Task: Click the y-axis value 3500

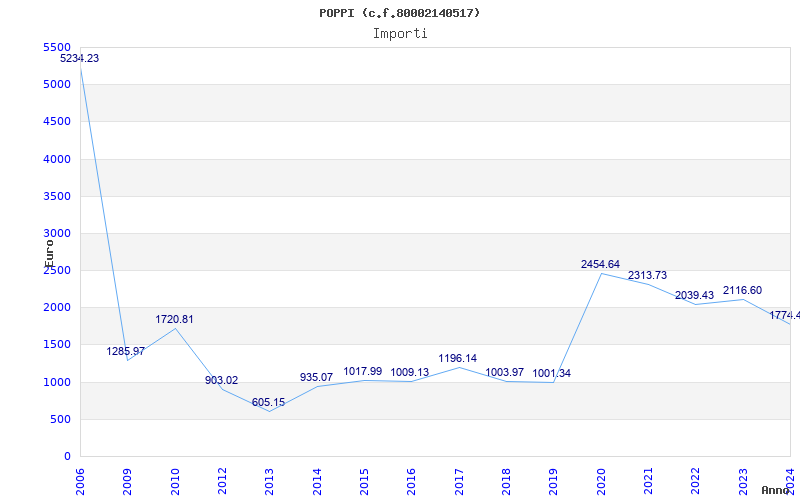Action: tap(57, 196)
